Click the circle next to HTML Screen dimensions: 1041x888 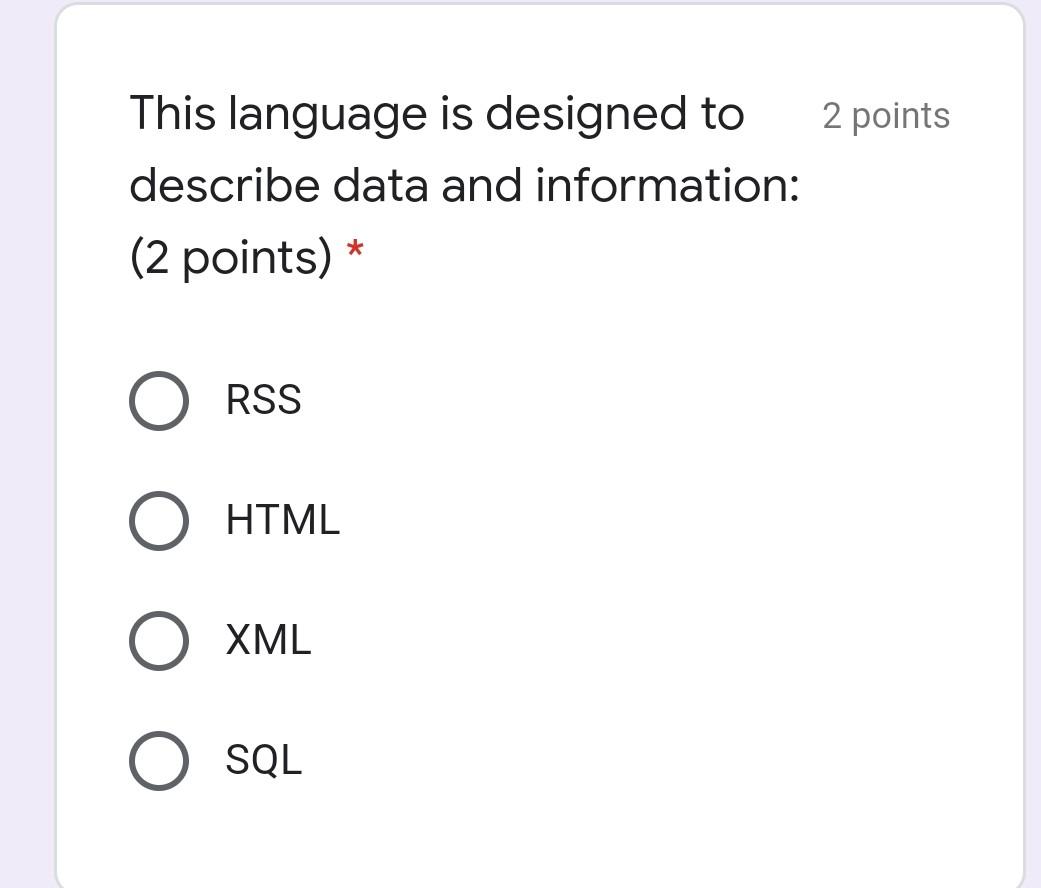point(158,519)
